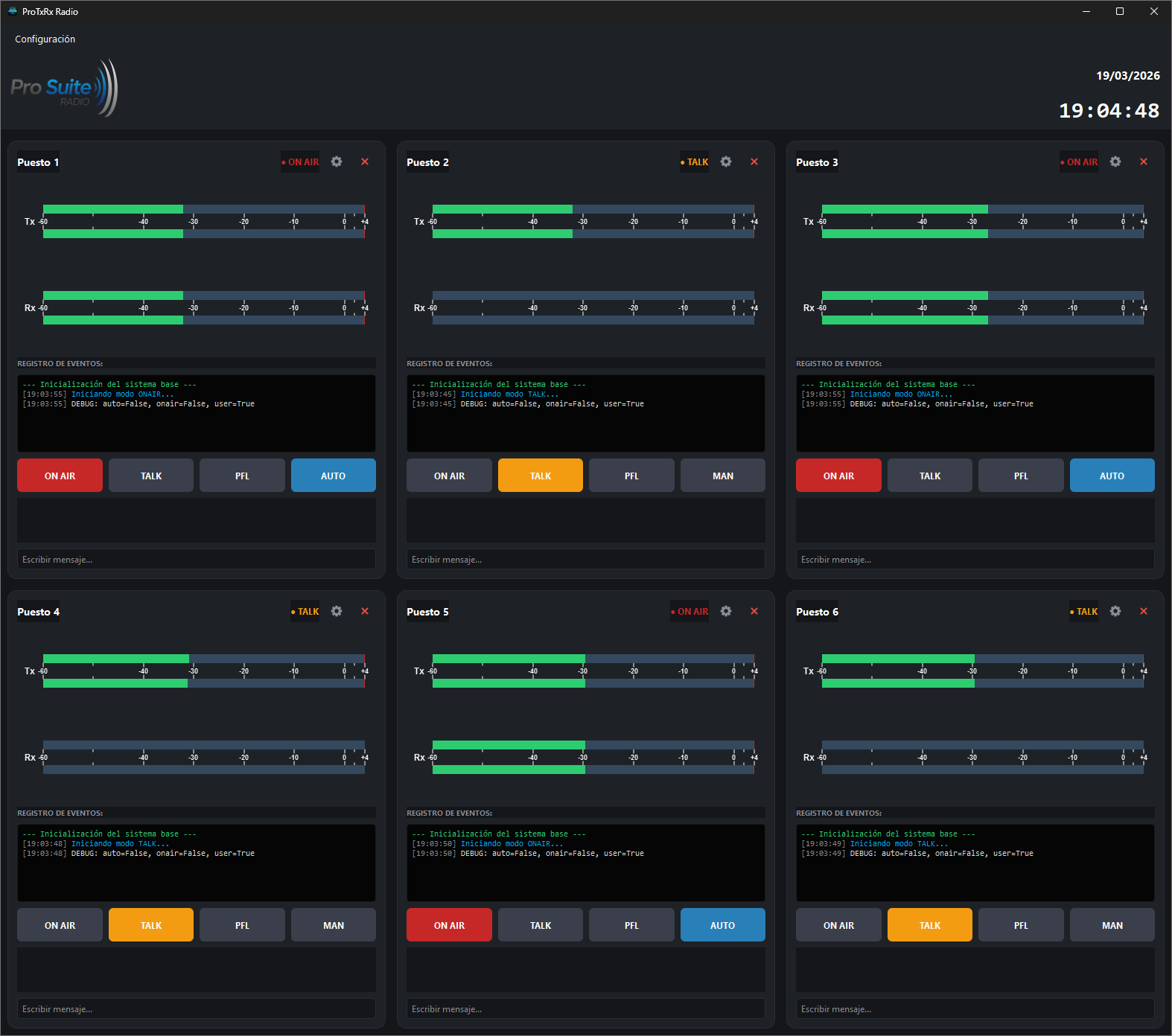The width and height of the screenshot is (1172, 1036).
Task: Click Puesto 1 message input field
Action: (x=196, y=560)
